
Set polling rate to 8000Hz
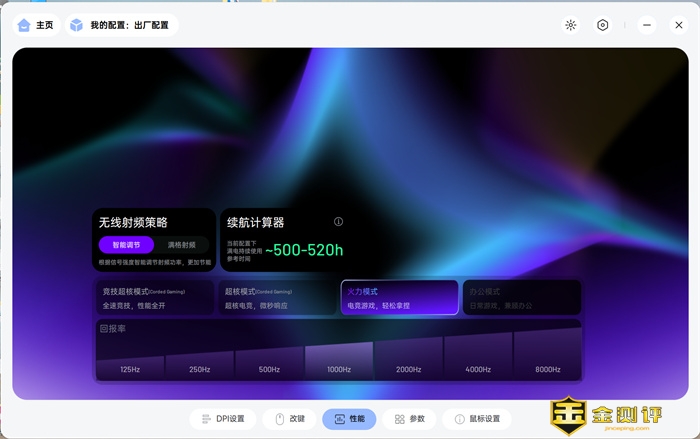pos(548,355)
